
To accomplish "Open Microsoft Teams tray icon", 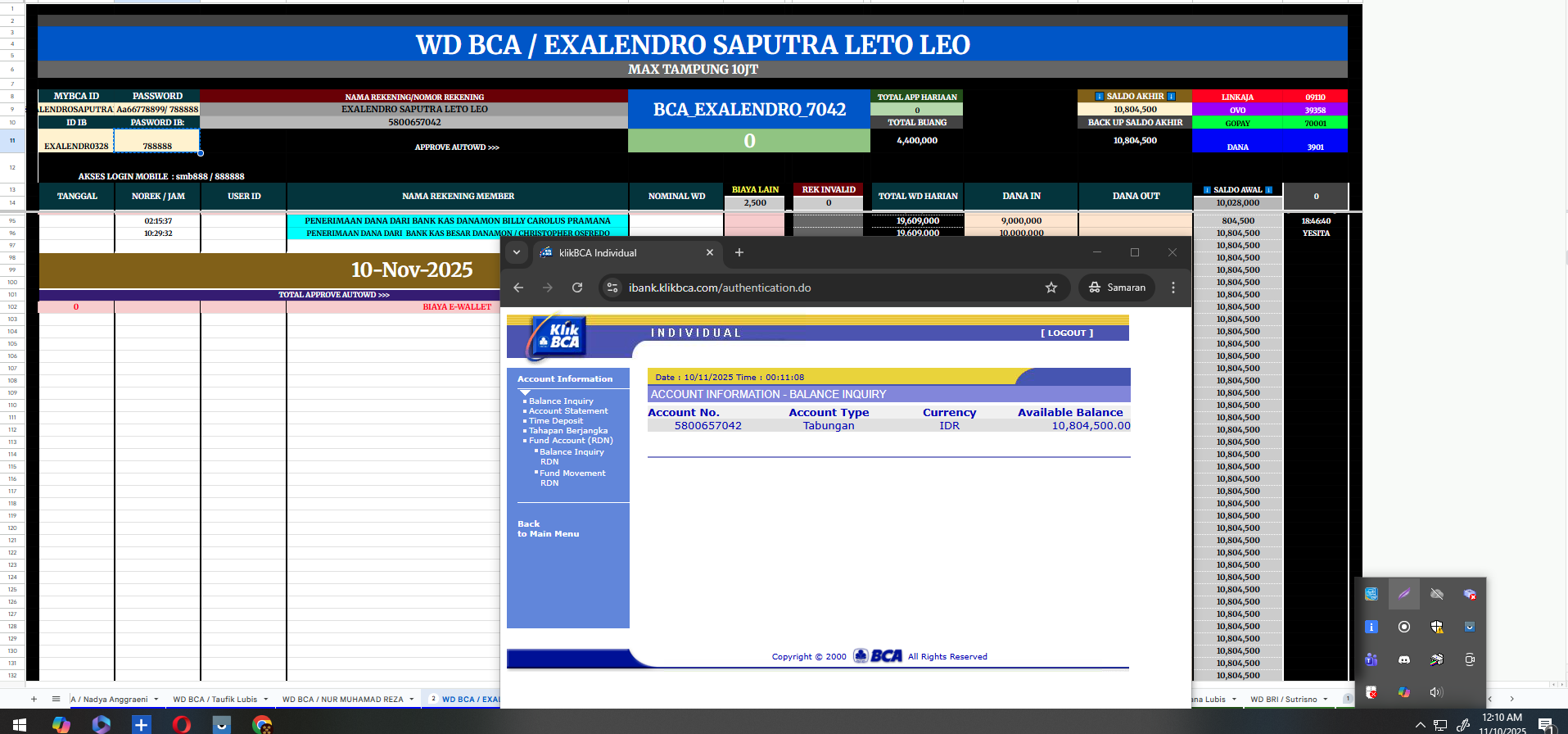I will click(x=1371, y=659).
